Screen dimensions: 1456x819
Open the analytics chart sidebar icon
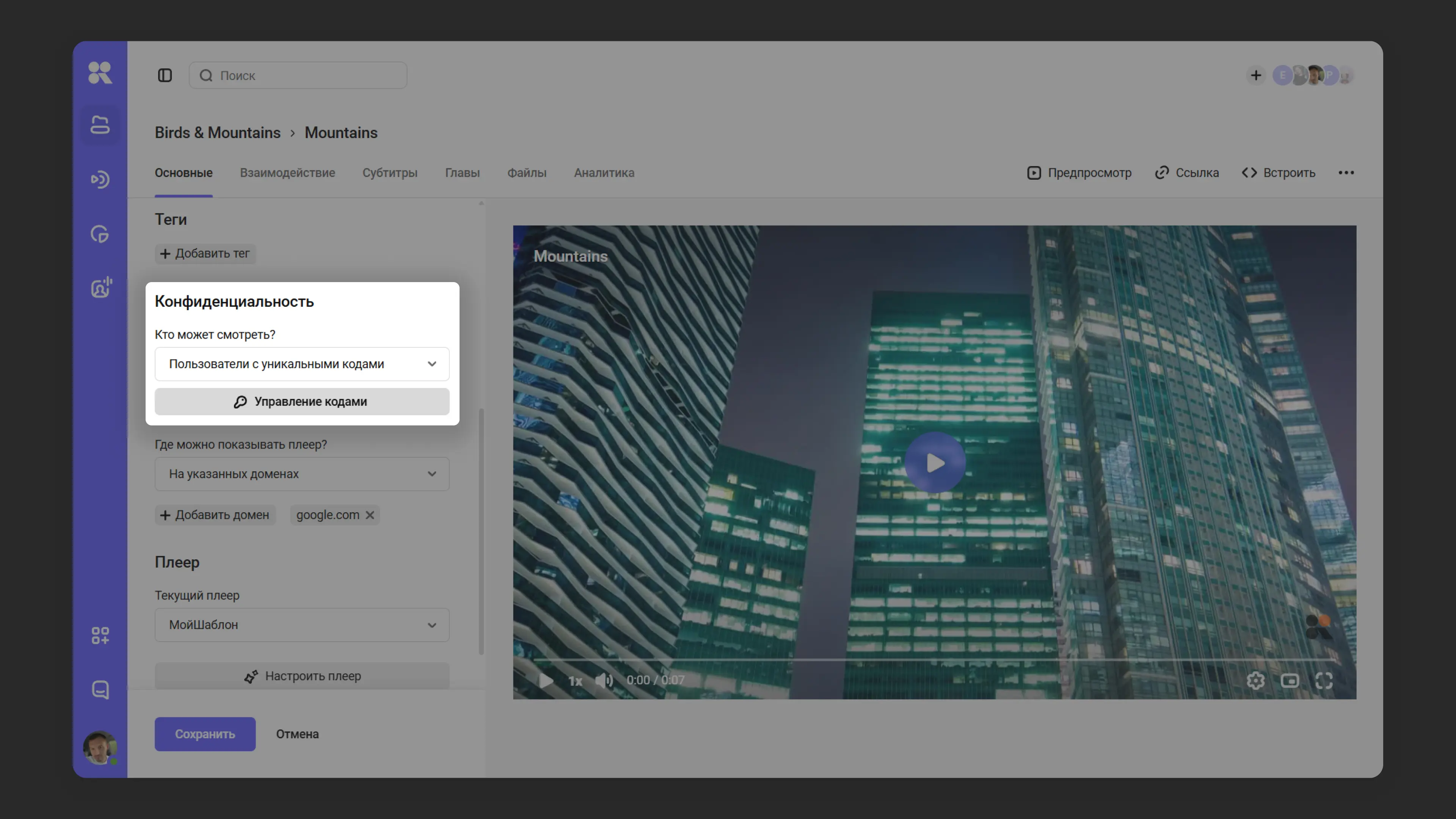100,234
